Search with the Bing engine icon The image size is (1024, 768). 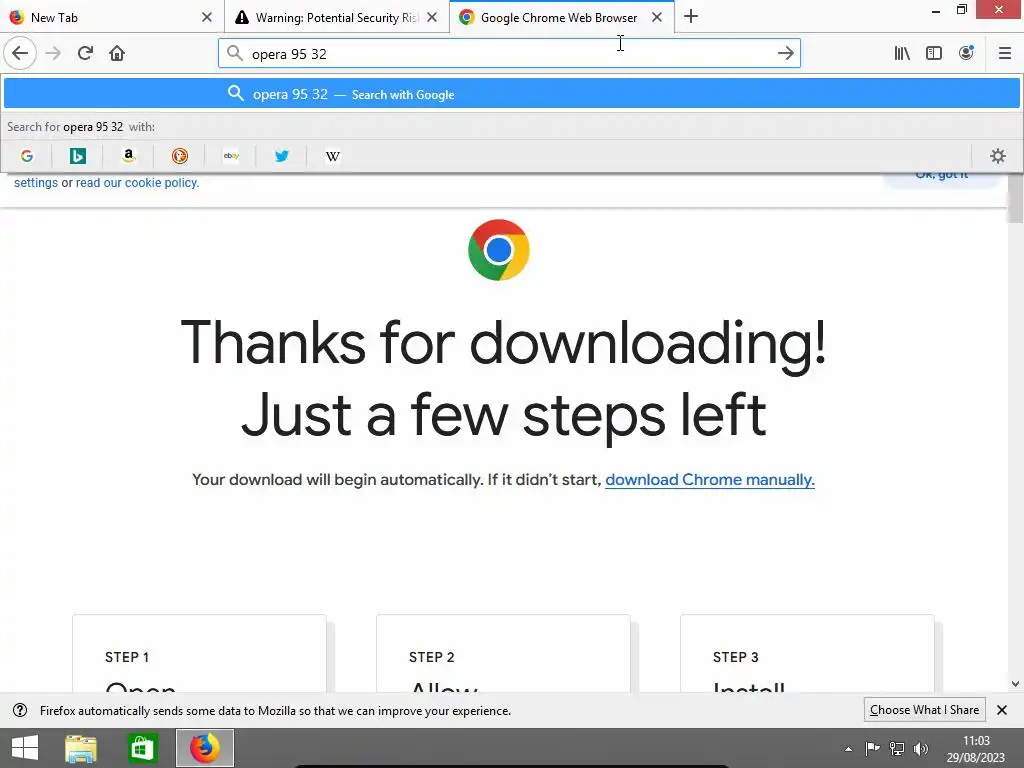pos(78,156)
